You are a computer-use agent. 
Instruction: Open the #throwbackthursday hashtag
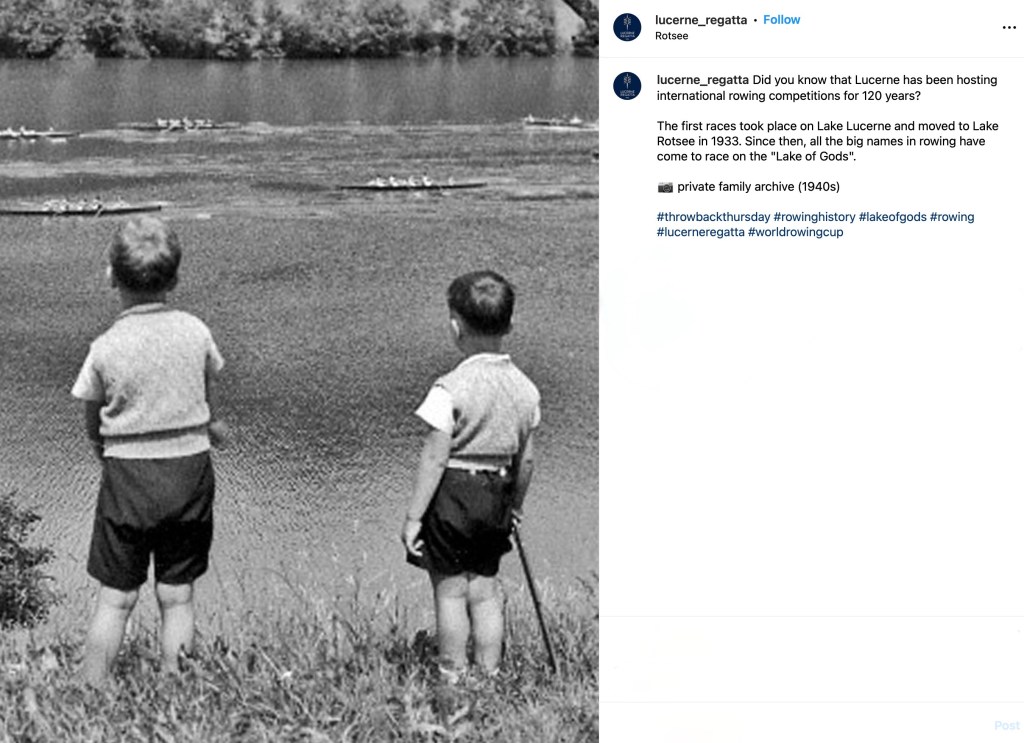point(713,217)
